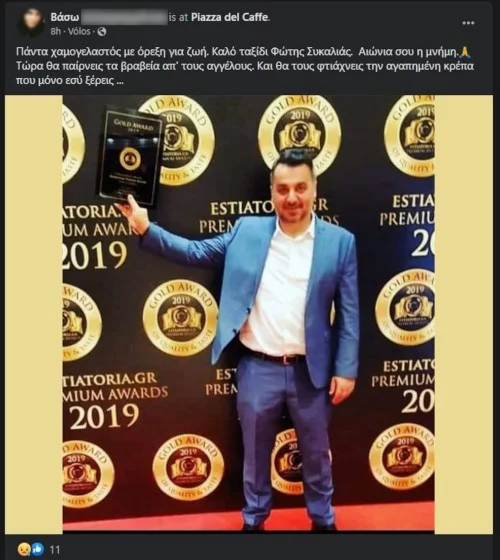View the list of 11 reactions
This screenshot has height=560, width=500.
coord(55,549)
